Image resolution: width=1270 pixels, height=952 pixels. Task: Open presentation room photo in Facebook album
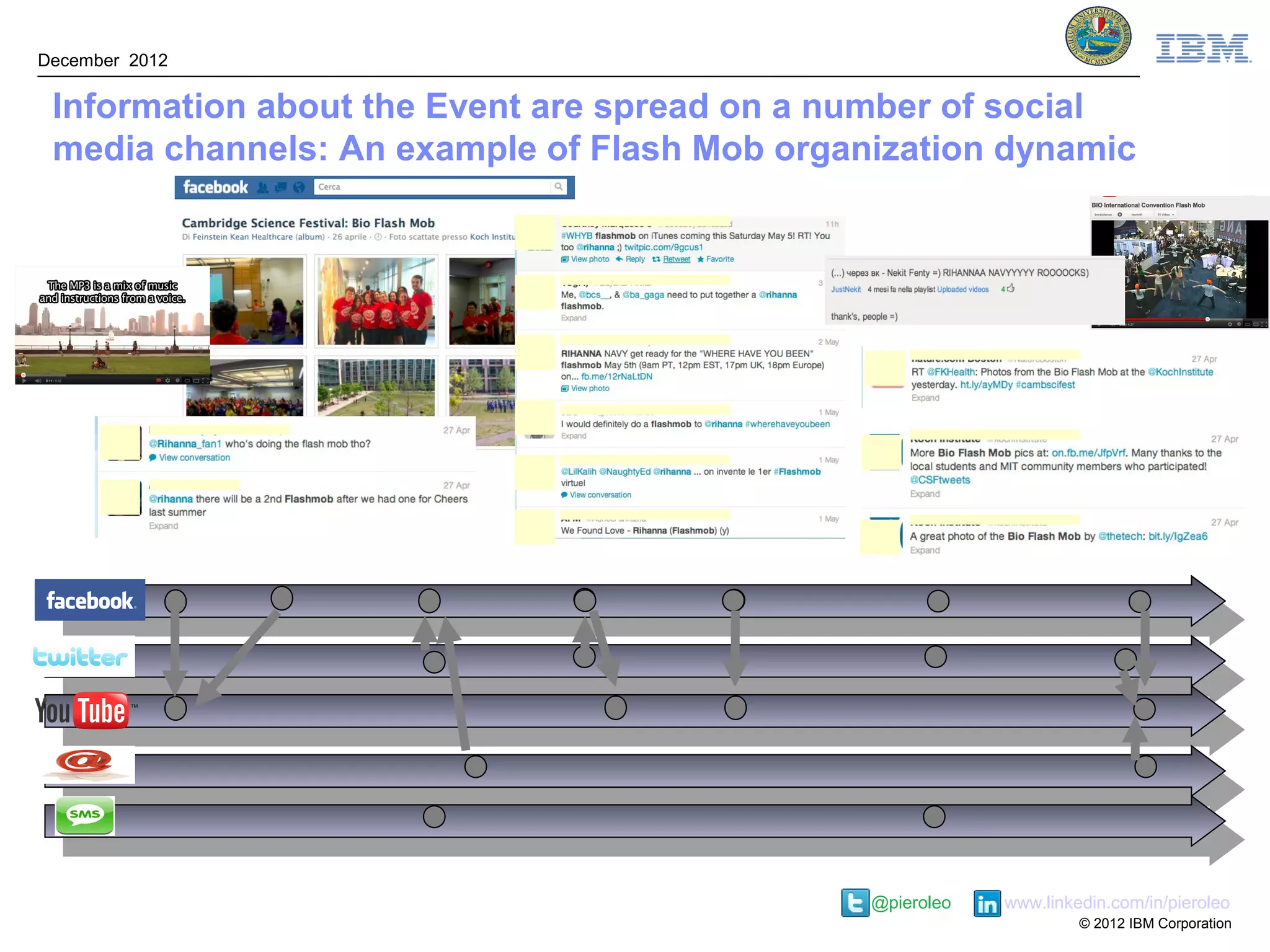(x=256, y=301)
